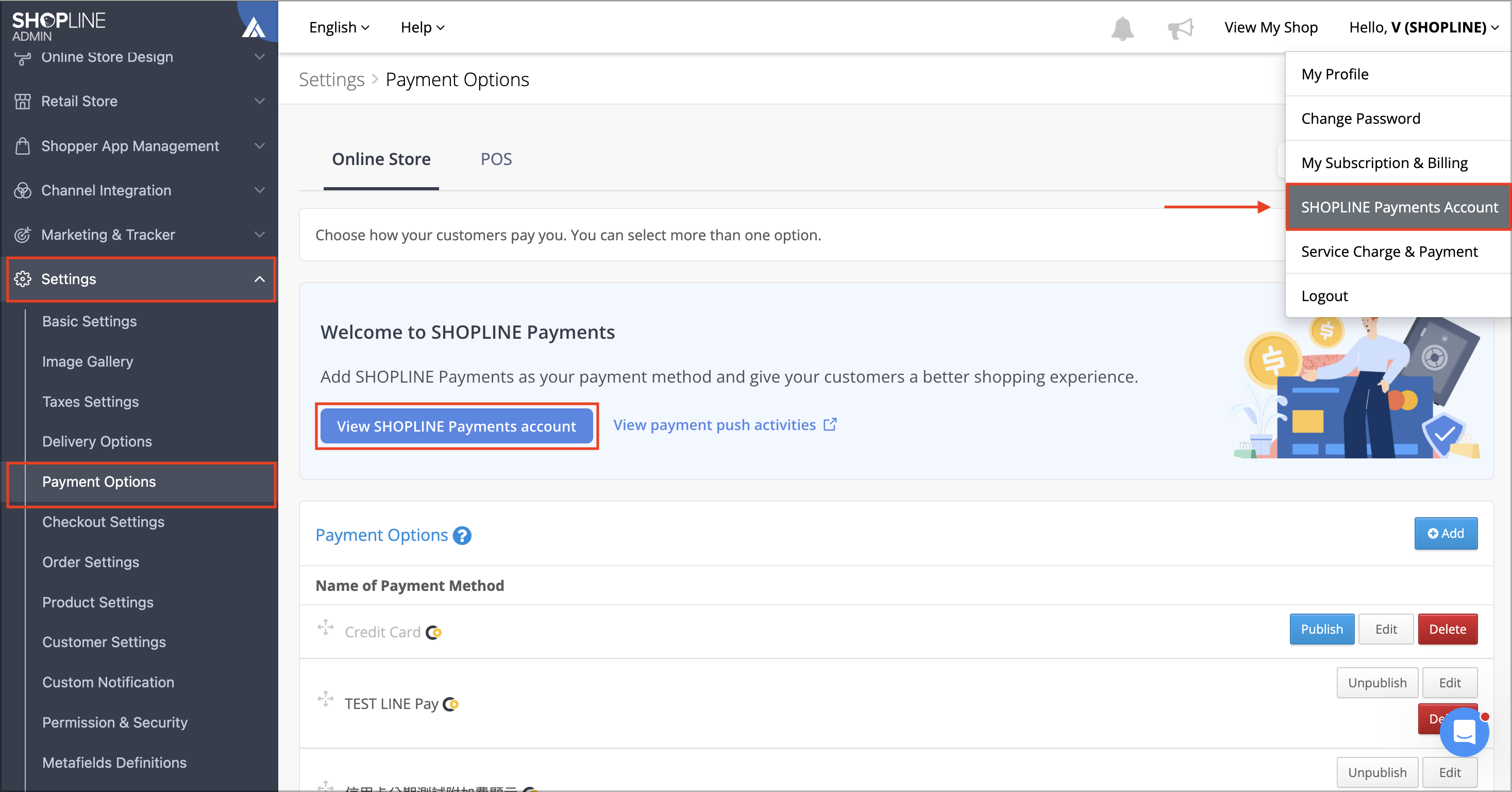Click View My Shop link
The width and height of the screenshot is (1512, 792).
point(1271,28)
